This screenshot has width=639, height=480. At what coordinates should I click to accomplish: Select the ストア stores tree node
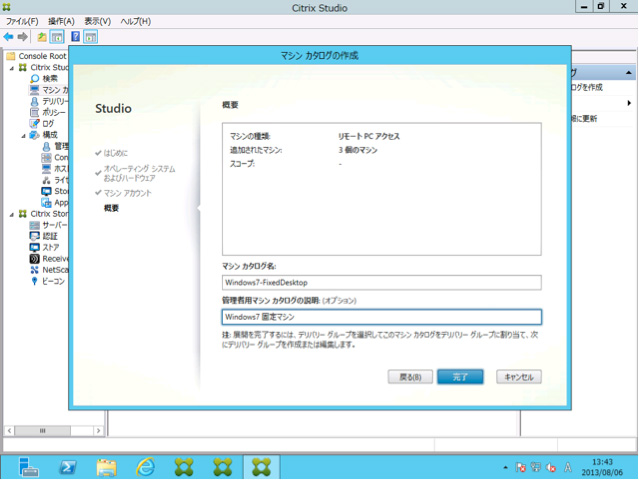click(x=45, y=247)
